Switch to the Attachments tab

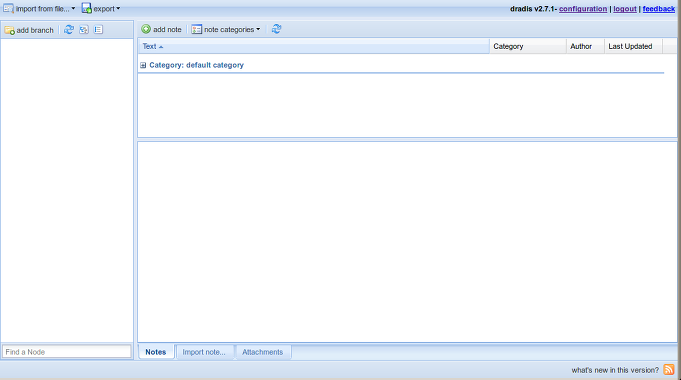click(262, 352)
